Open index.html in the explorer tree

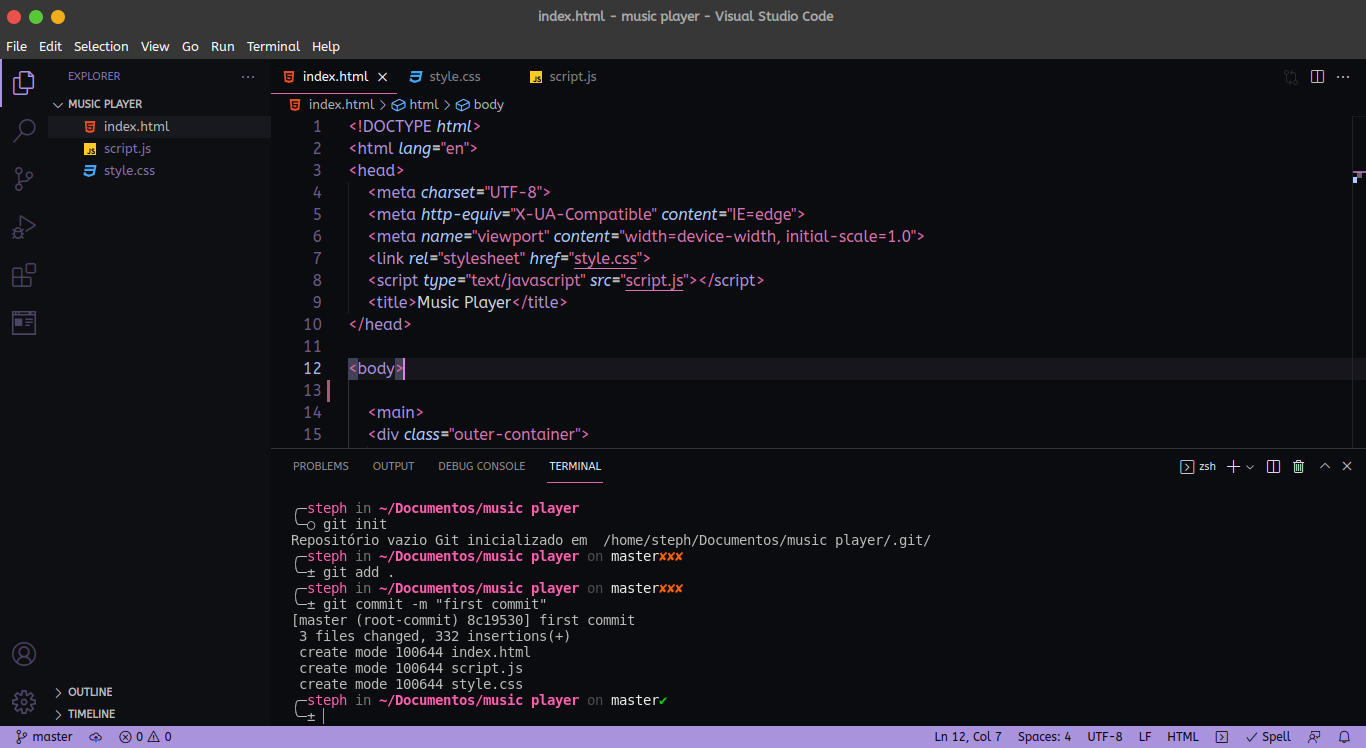(x=160, y=127)
